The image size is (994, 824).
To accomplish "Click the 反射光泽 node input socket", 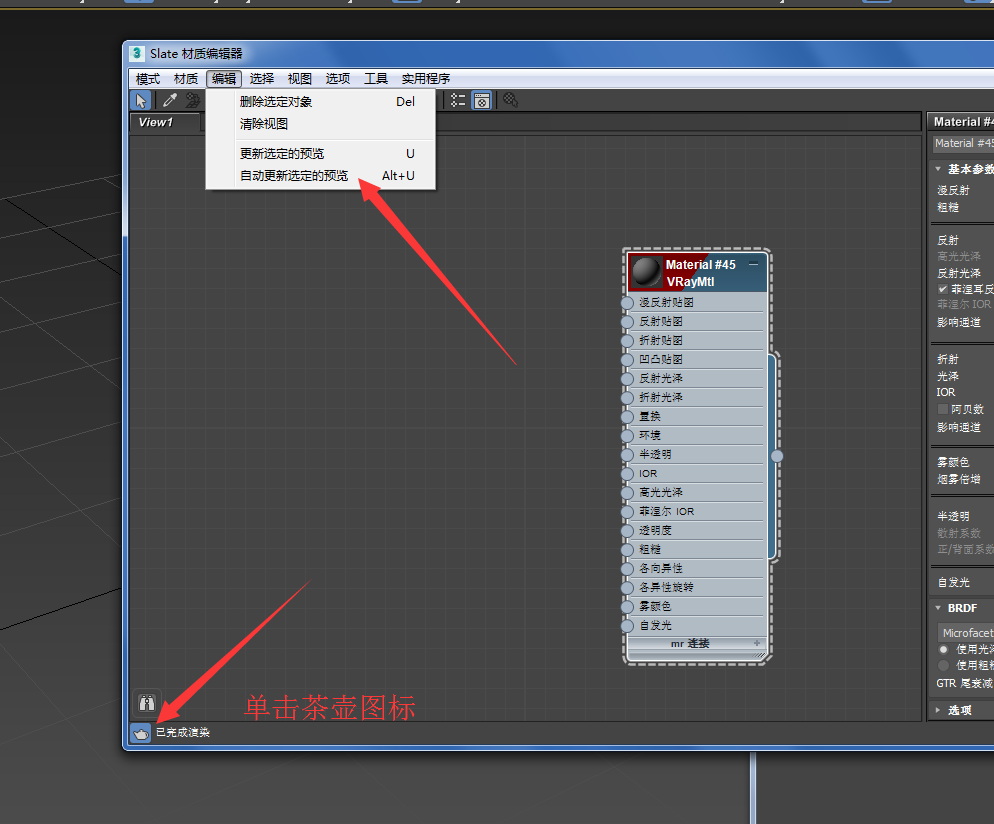I will click(627, 379).
